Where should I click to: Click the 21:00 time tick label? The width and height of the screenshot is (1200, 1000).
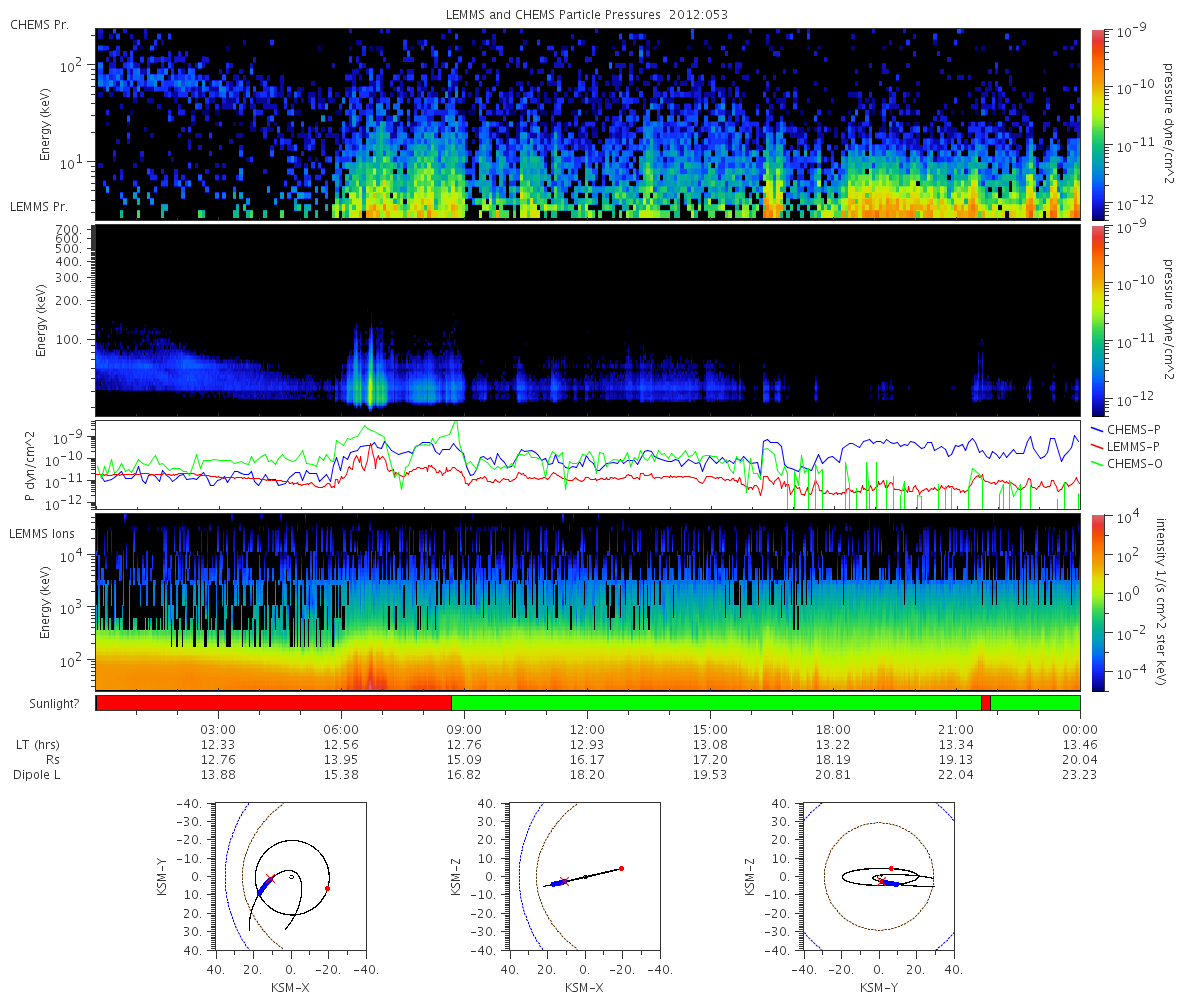click(957, 729)
